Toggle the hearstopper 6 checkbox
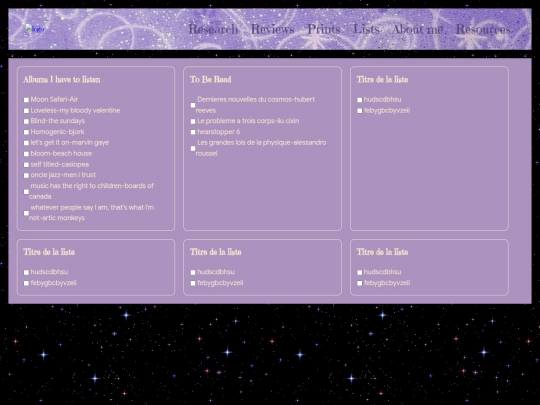 coord(193,132)
